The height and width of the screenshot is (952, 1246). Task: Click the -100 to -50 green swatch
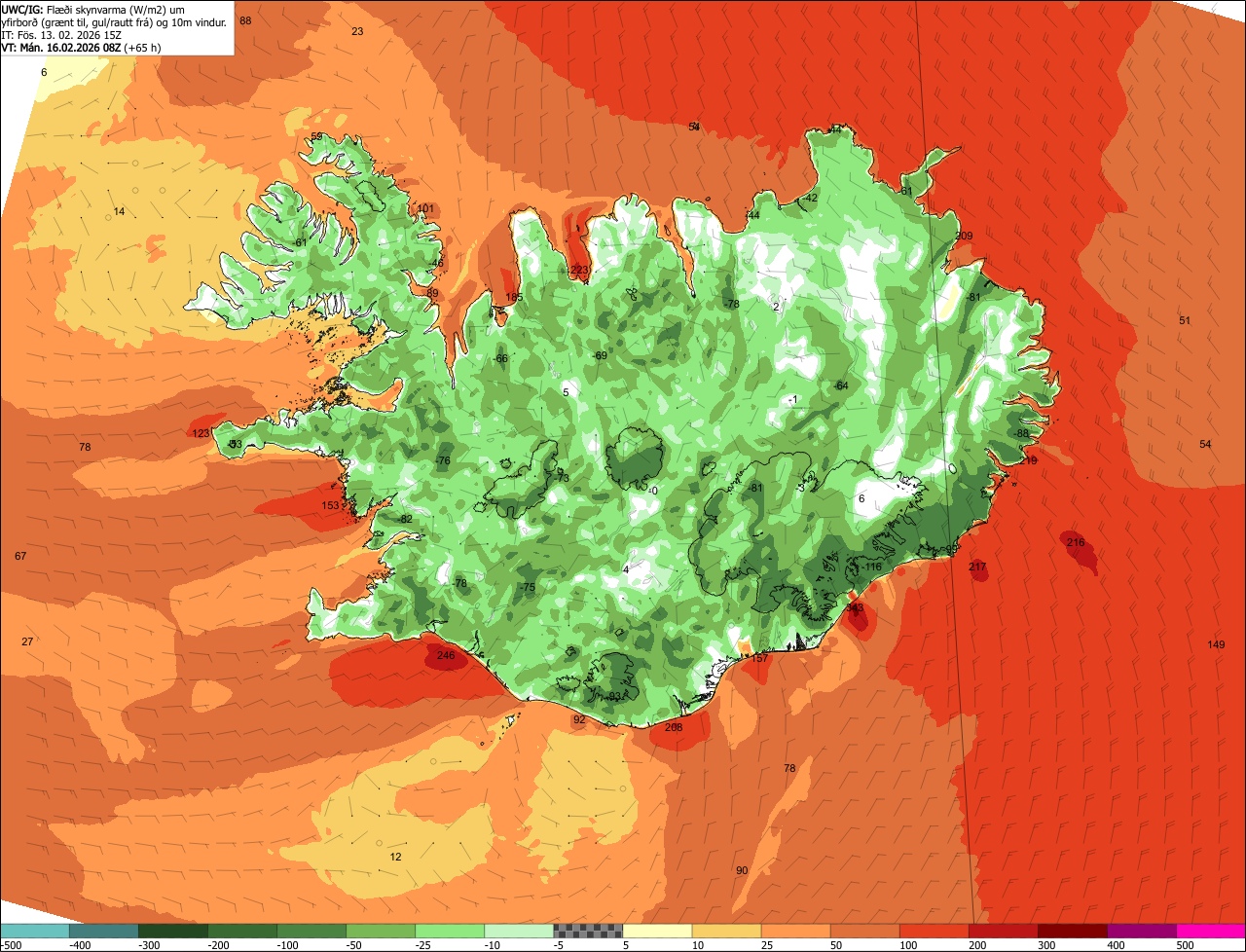pos(311,932)
